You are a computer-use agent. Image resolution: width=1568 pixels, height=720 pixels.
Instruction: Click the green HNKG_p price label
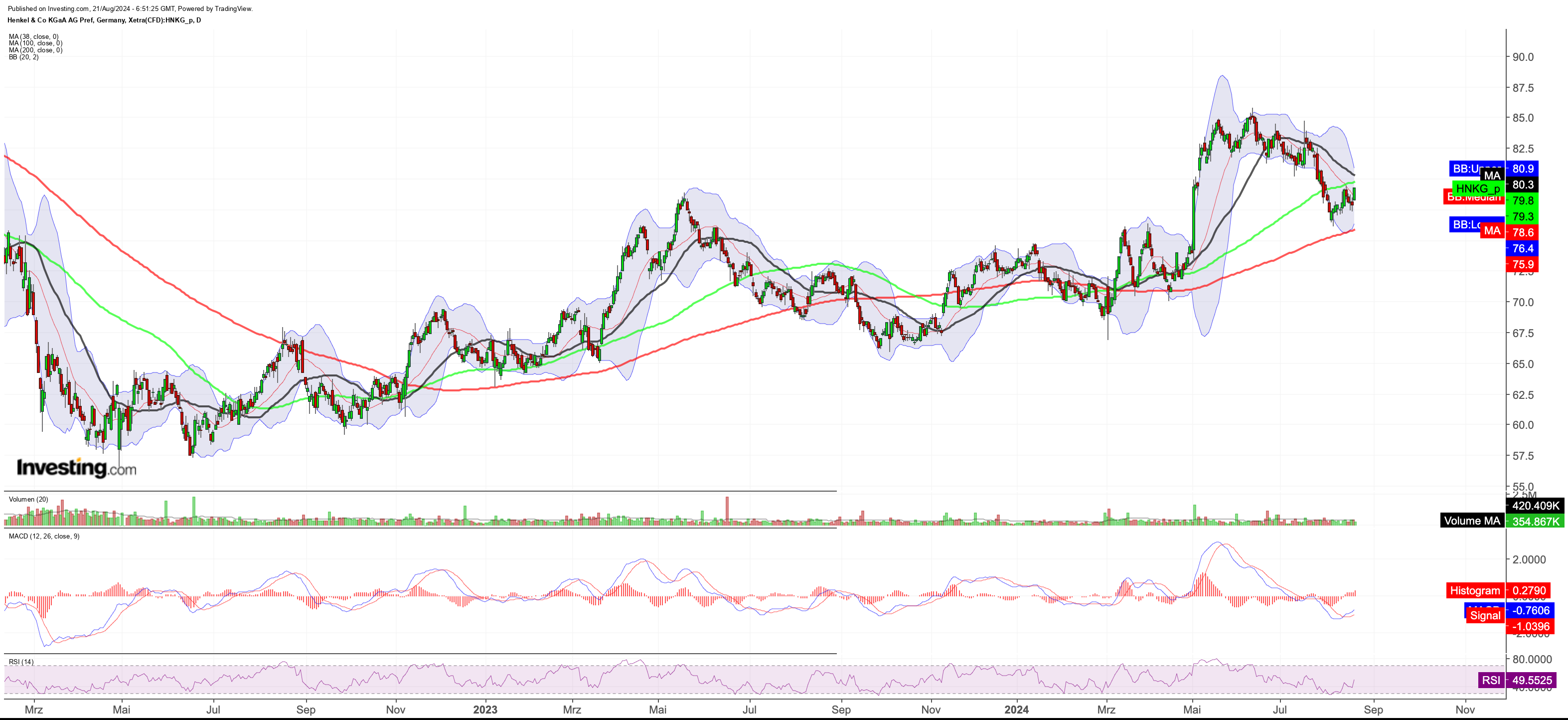[1478, 189]
